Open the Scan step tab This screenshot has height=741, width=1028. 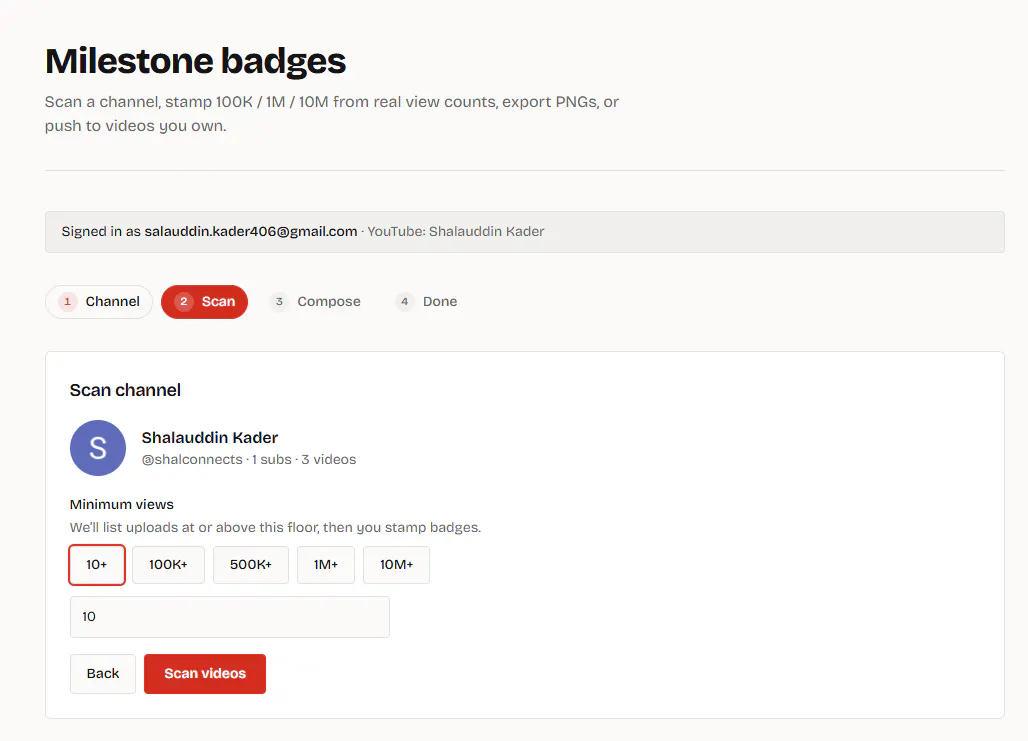coord(205,302)
